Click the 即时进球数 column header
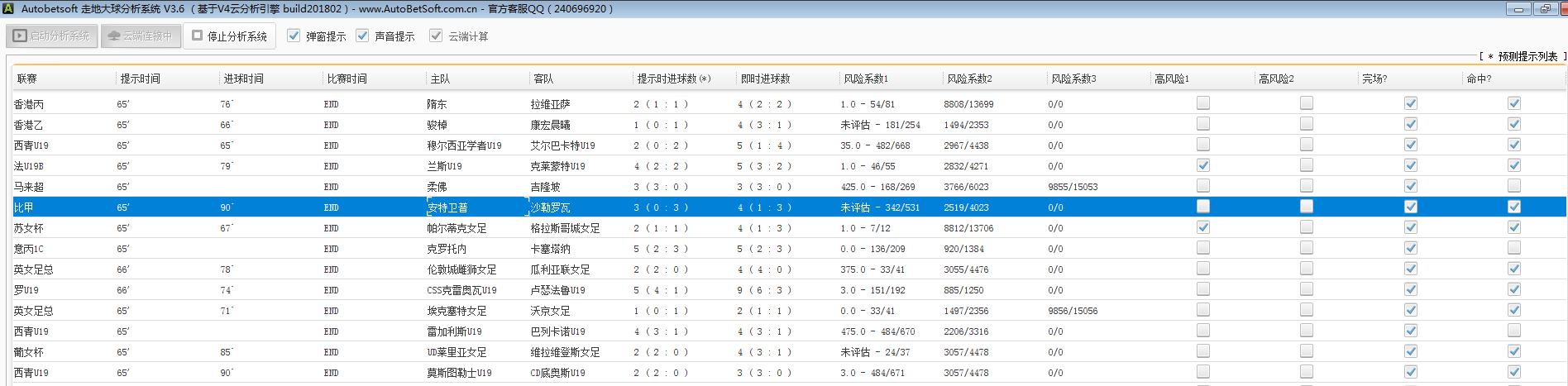This screenshot has height=386, width=1568. [765, 79]
